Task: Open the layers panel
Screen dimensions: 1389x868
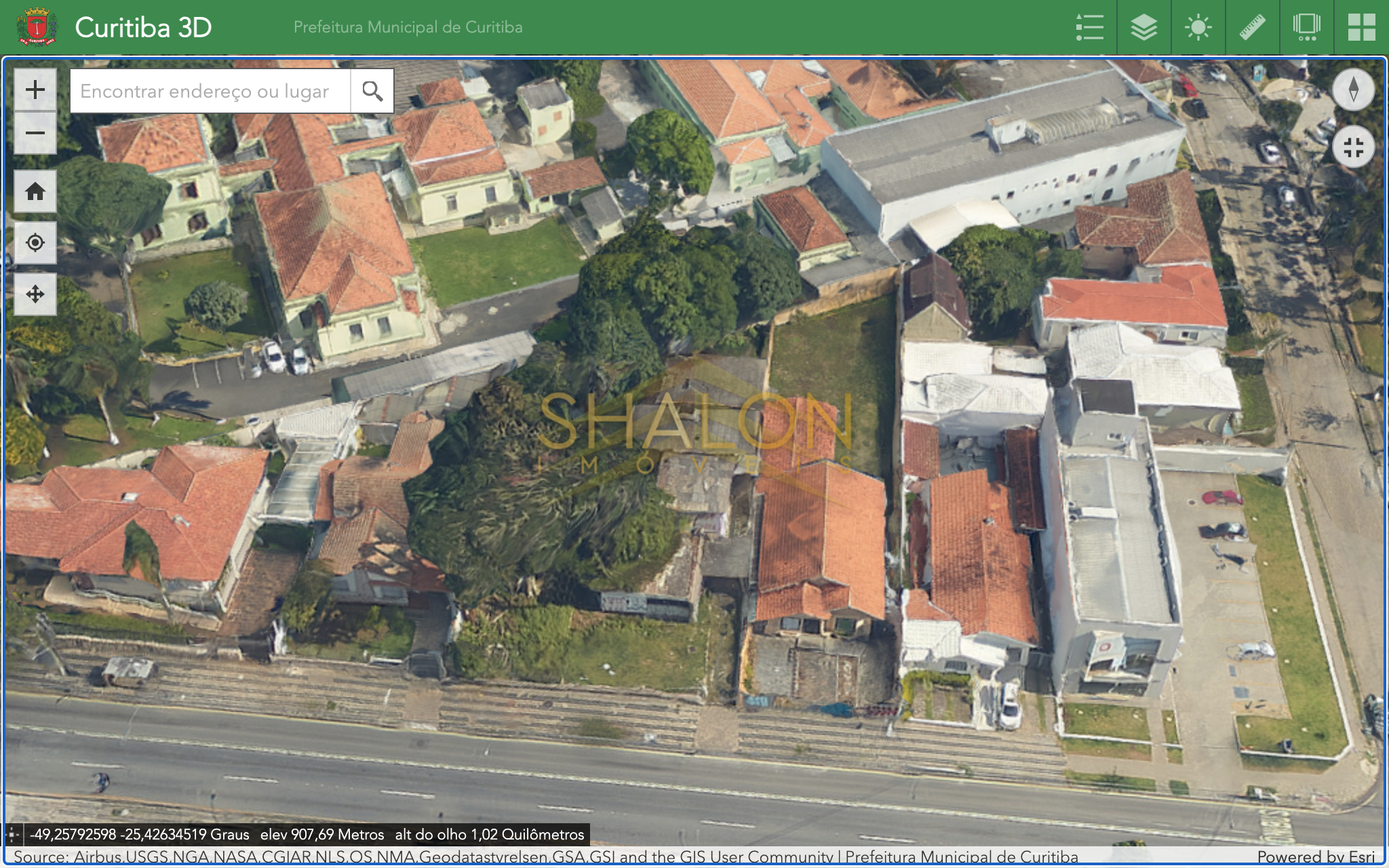Action: [1143, 28]
